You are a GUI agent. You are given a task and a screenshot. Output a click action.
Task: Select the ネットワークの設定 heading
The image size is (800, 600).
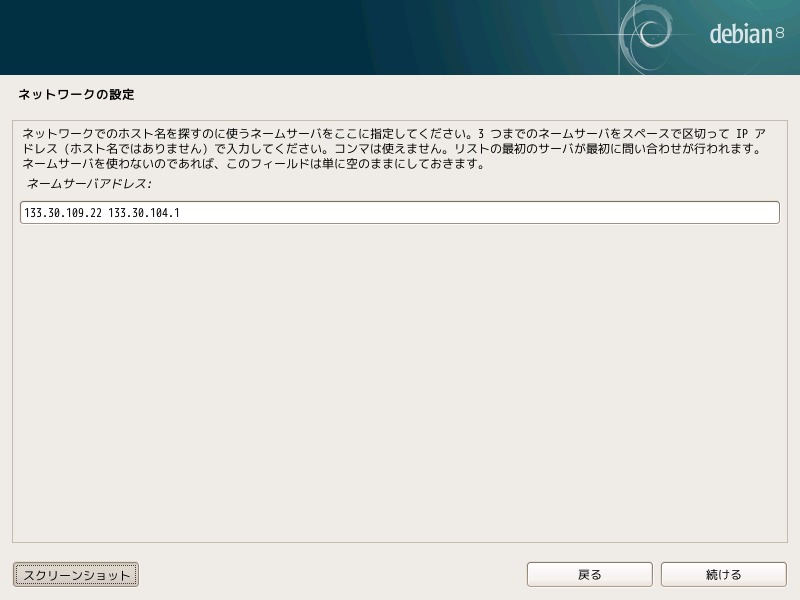[76, 94]
